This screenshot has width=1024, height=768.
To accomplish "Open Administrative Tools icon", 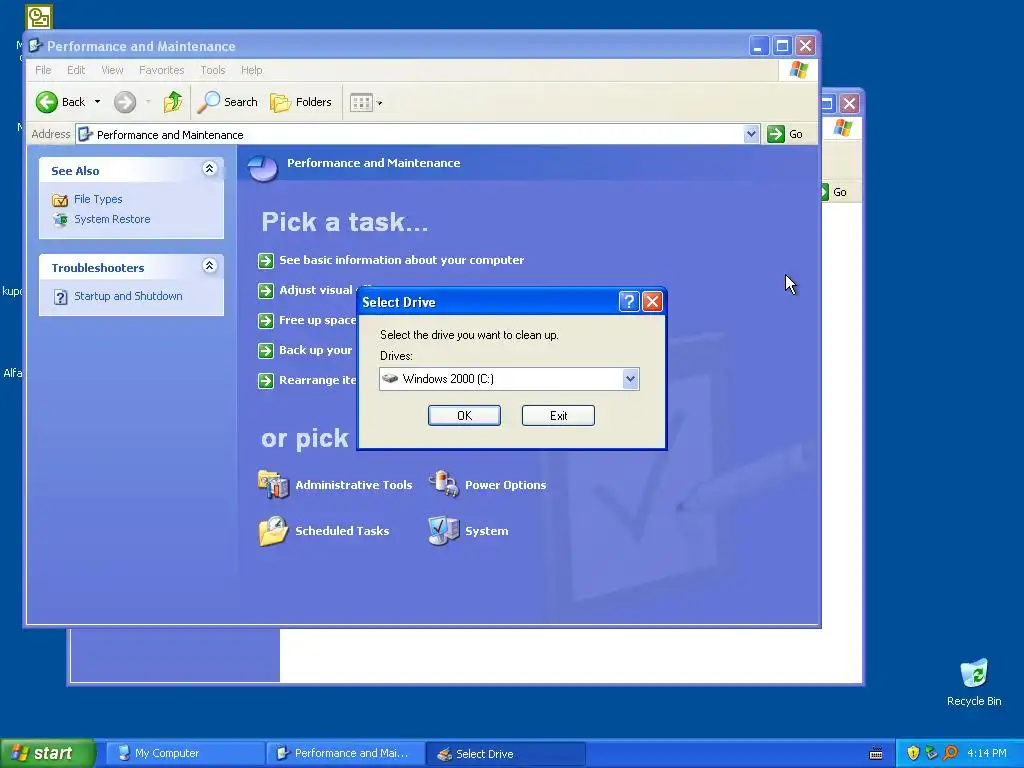I will pyautogui.click(x=273, y=485).
